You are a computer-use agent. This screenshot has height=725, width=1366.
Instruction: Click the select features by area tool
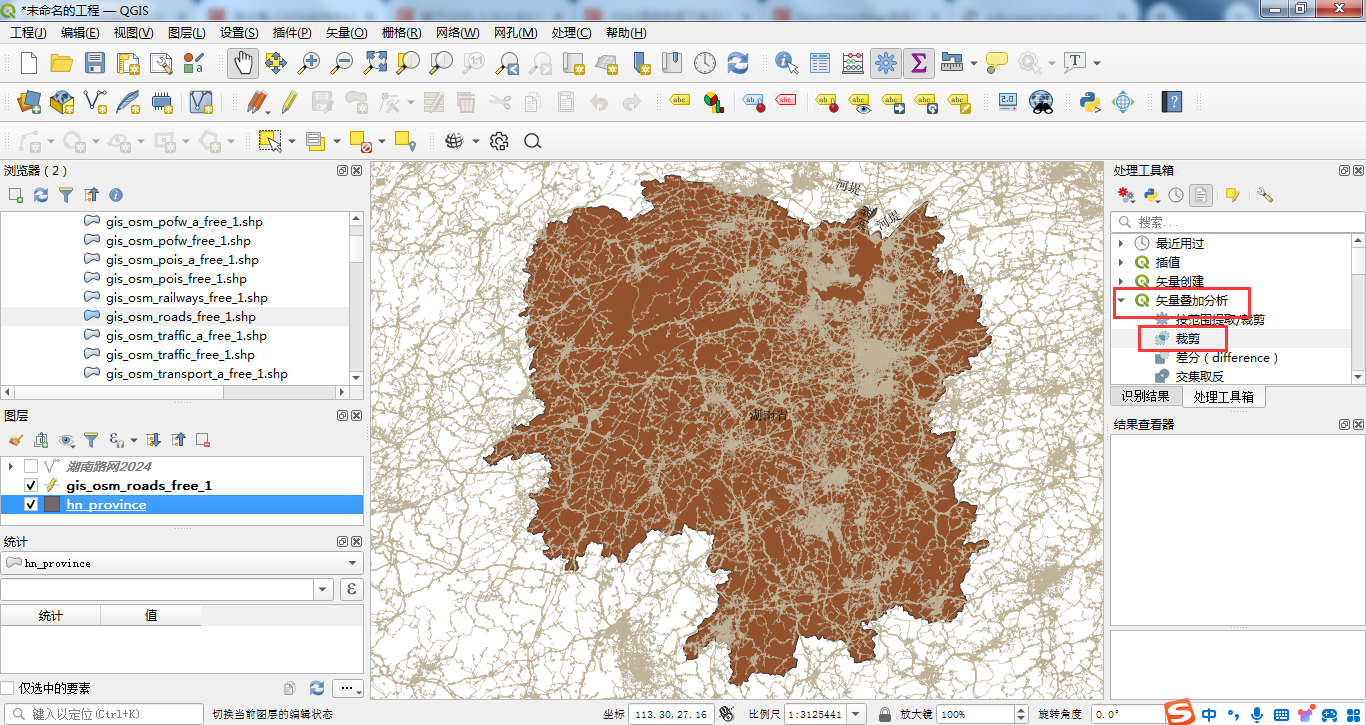[x=270, y=141]
